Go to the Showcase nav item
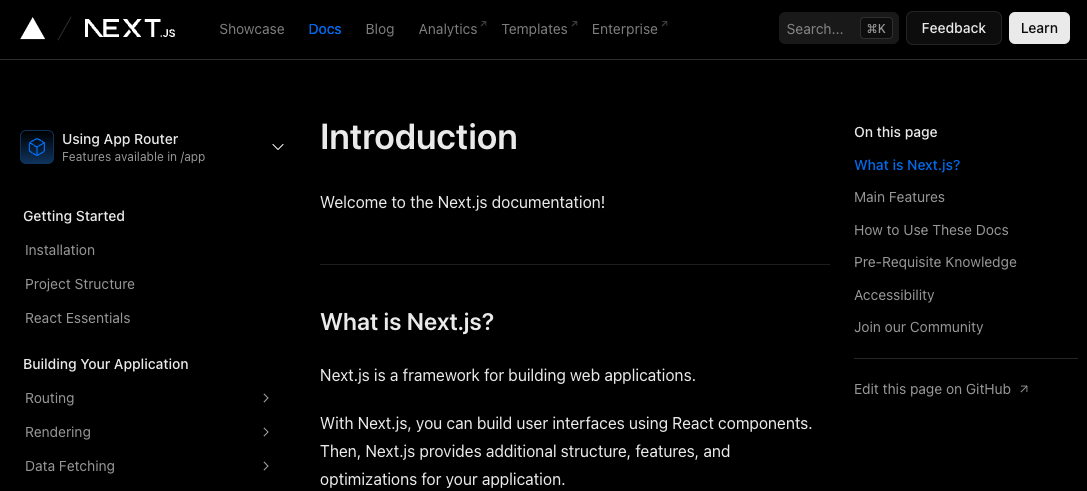 252,29
